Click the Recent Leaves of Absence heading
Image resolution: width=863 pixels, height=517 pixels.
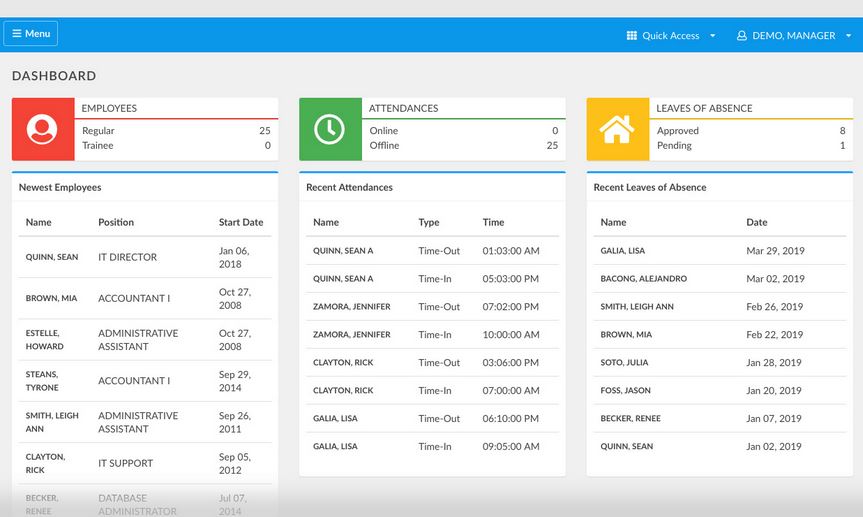(649, 187)
